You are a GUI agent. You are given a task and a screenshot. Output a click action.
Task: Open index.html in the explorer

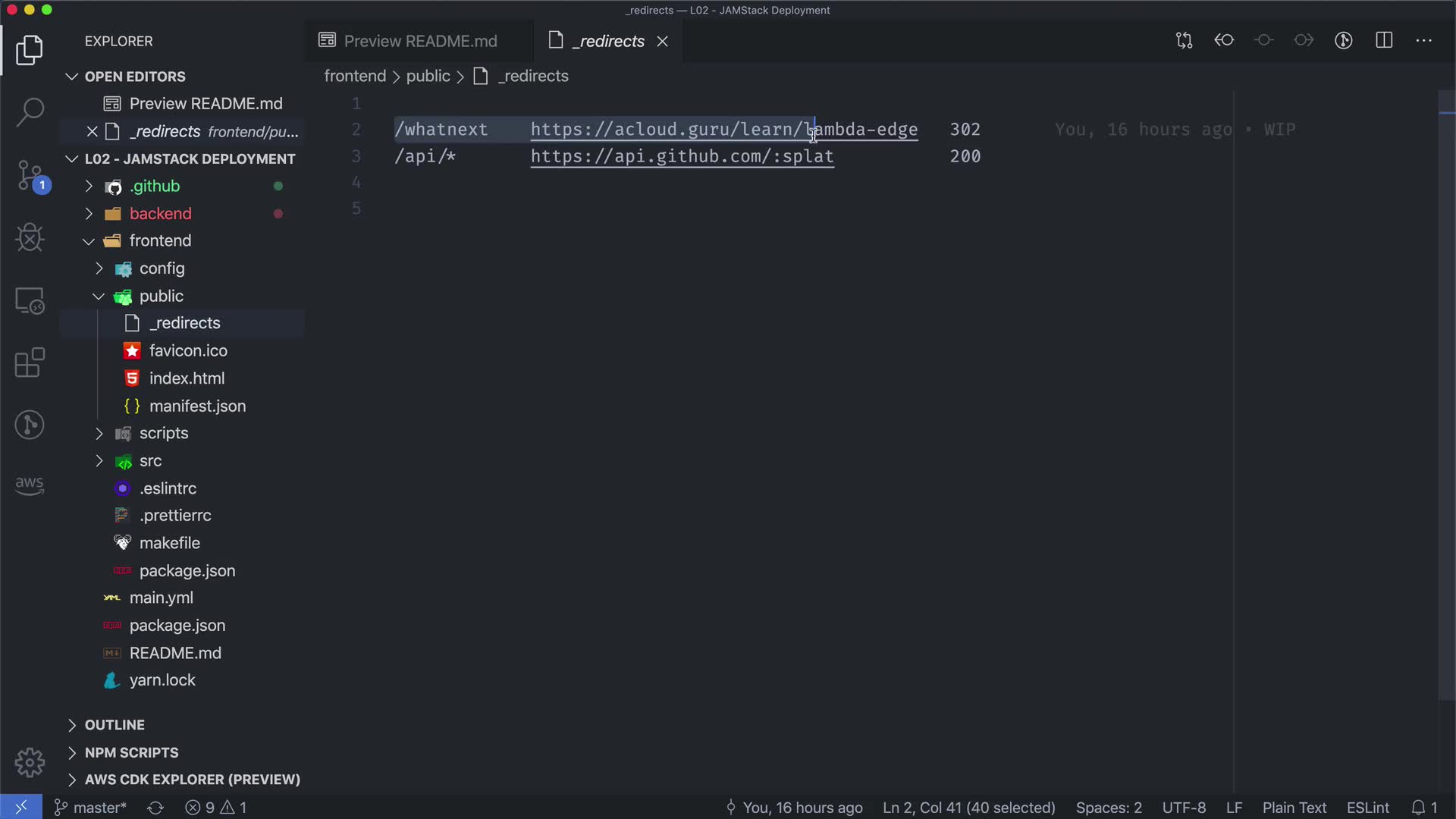[x=187, y=378]
